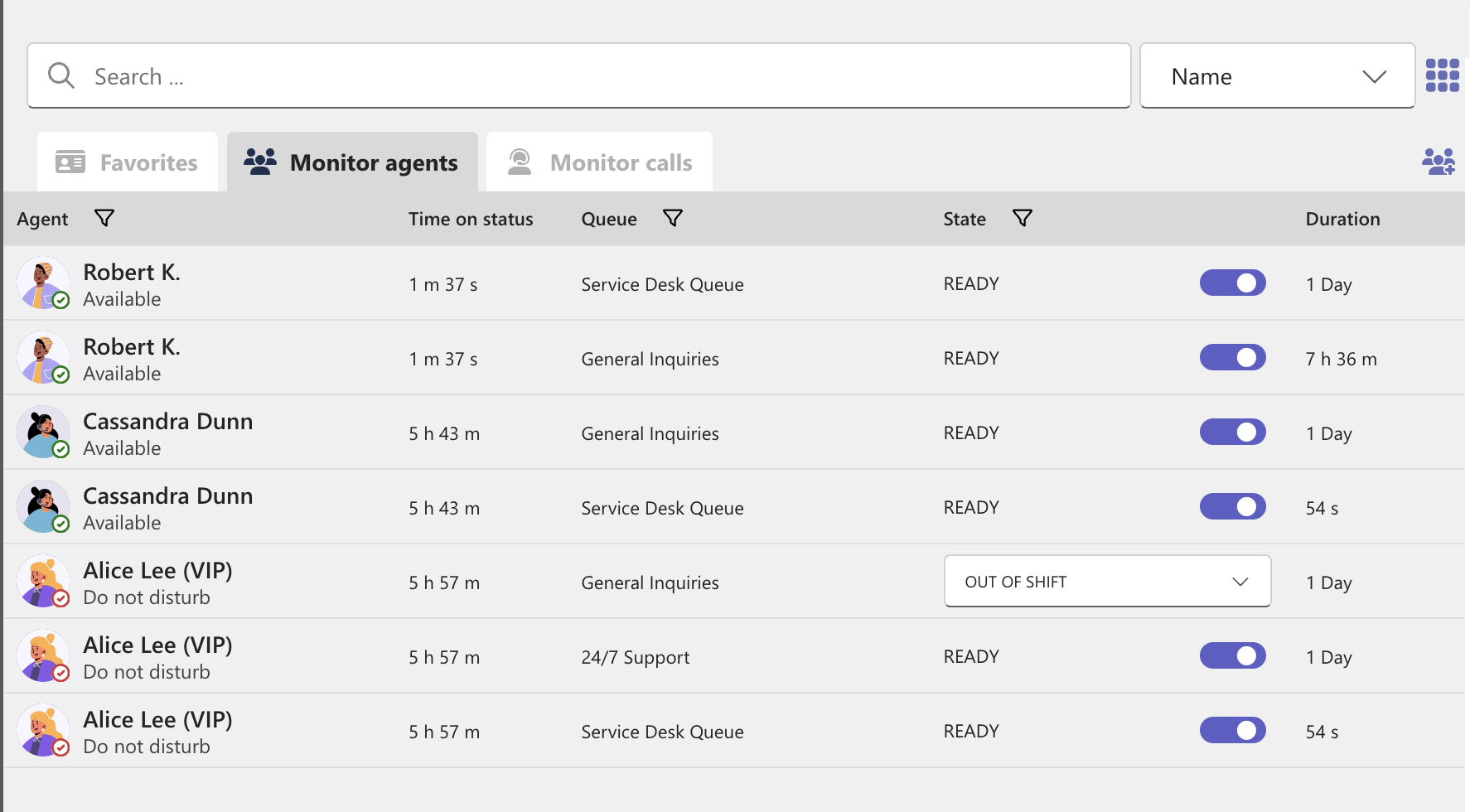Toggle Alice Lee 24/7 Support ready switch
Viewport: 1470px width, 812px height.
point(1233,655)
